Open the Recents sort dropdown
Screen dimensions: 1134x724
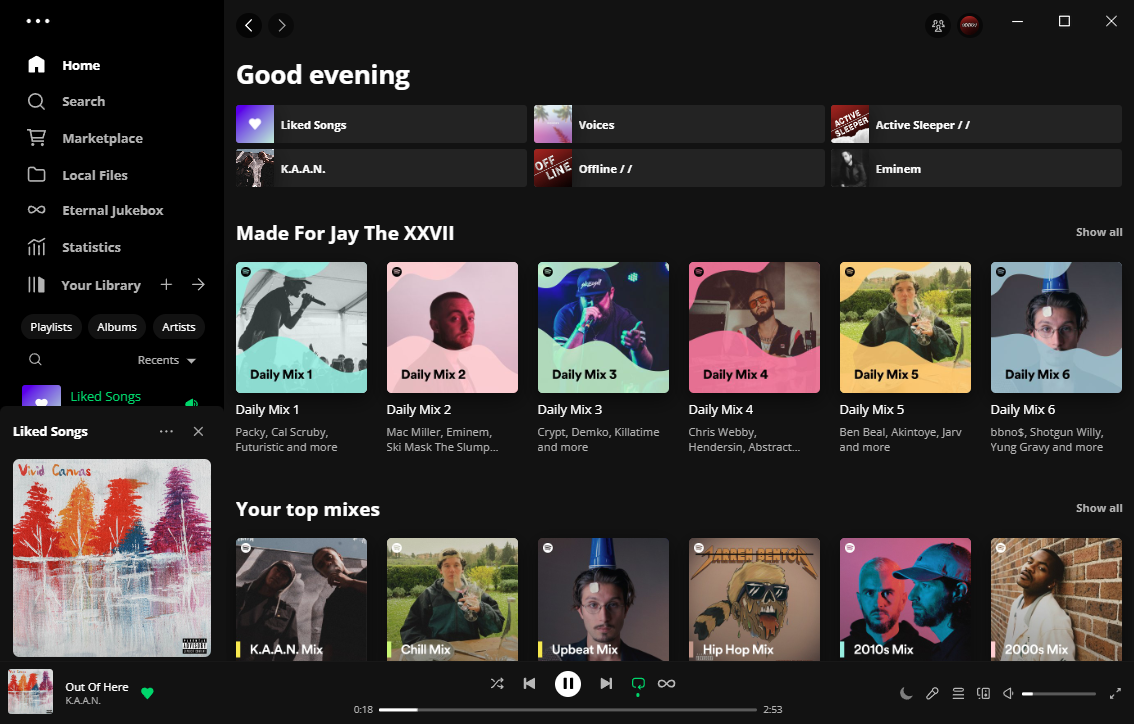click(167, 360)
